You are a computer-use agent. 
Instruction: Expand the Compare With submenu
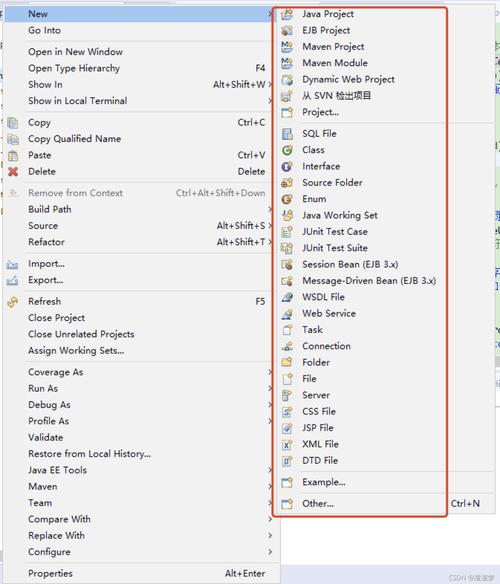(x=270, y=519)
